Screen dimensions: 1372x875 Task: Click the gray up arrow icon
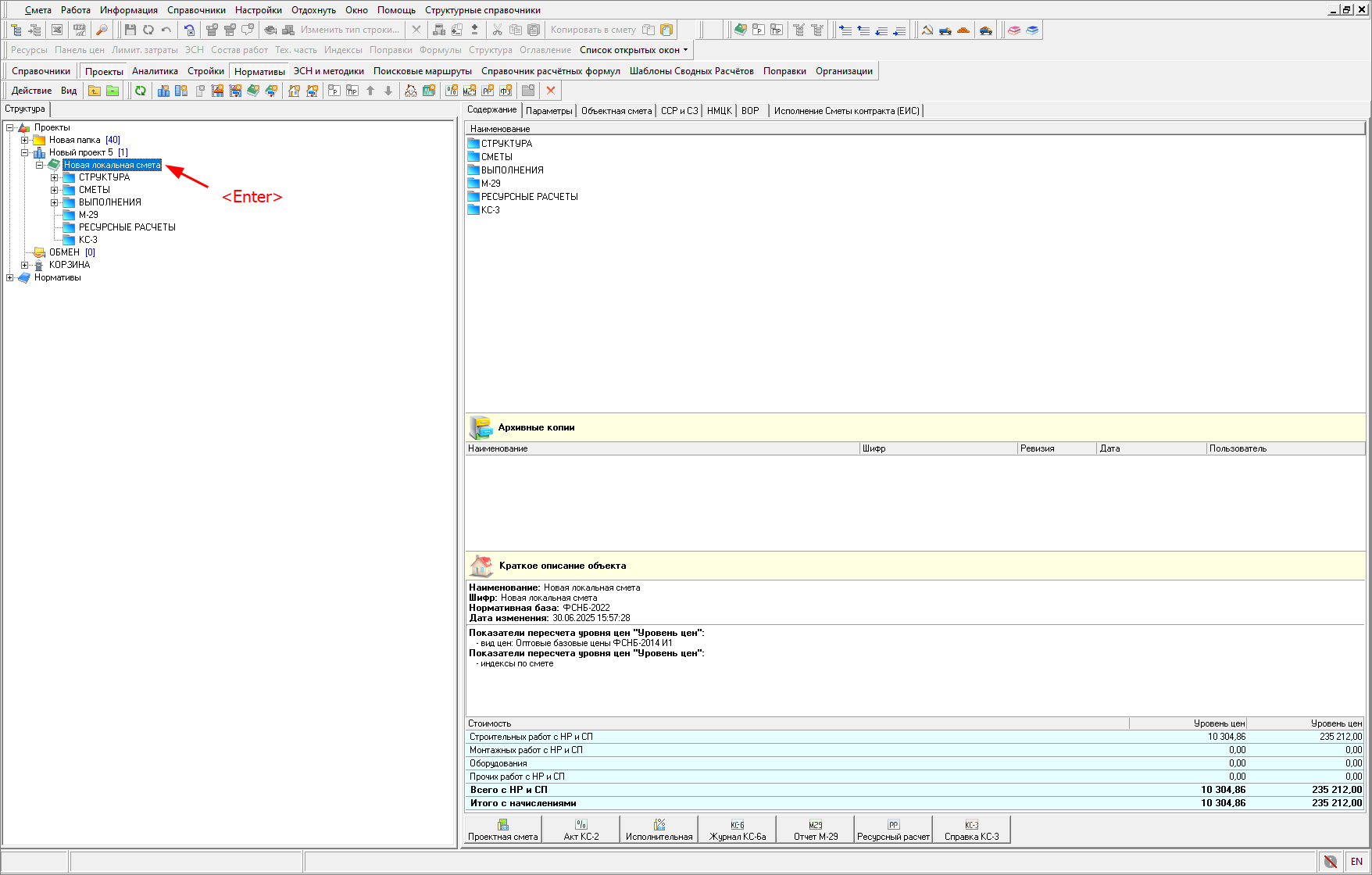(370, 91)
